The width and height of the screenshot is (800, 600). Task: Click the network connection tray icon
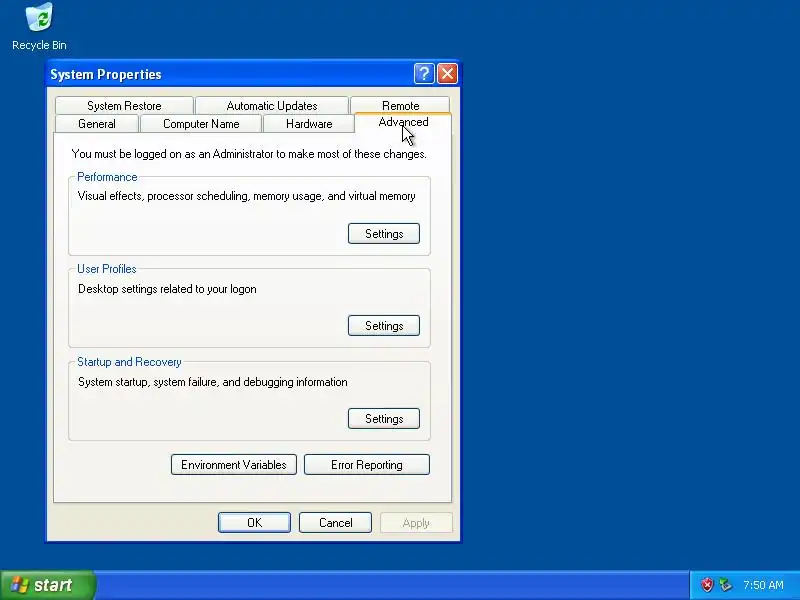coord(725,585)
